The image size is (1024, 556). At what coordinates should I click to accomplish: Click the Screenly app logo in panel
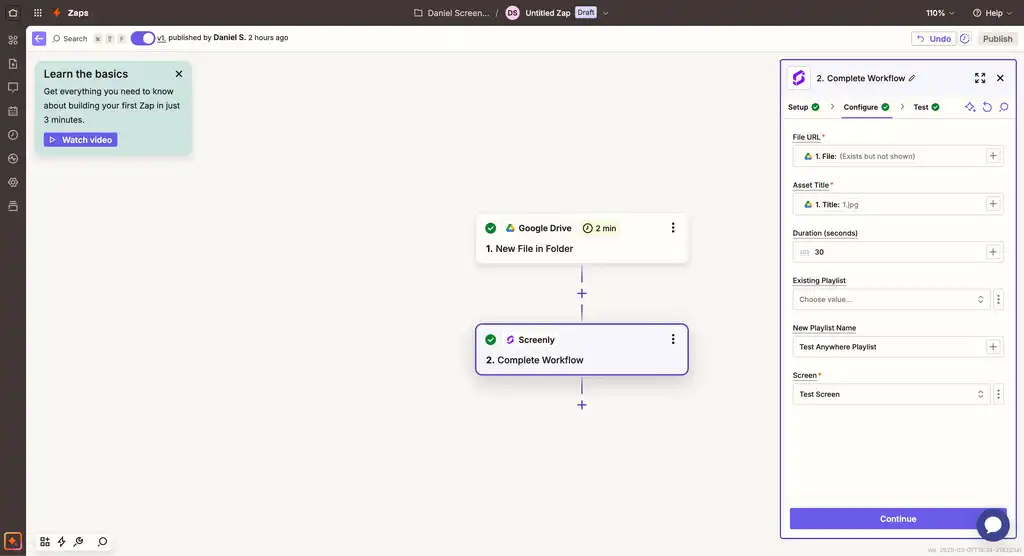click(799, 78)
